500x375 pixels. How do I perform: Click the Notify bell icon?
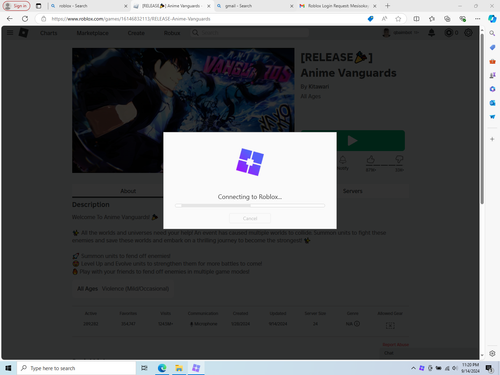[343, 160]
